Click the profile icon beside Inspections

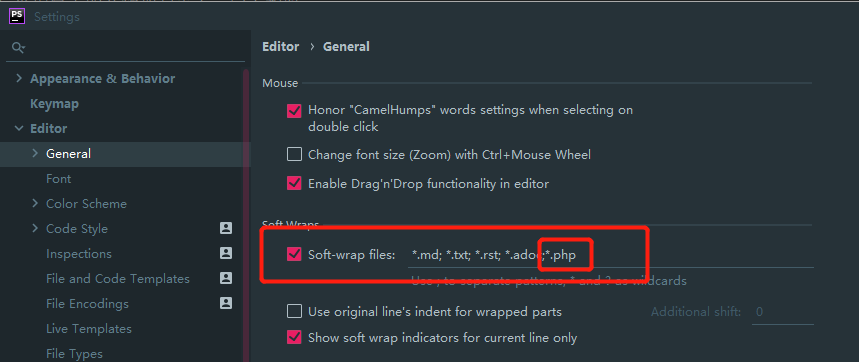[x=226, y=254]
